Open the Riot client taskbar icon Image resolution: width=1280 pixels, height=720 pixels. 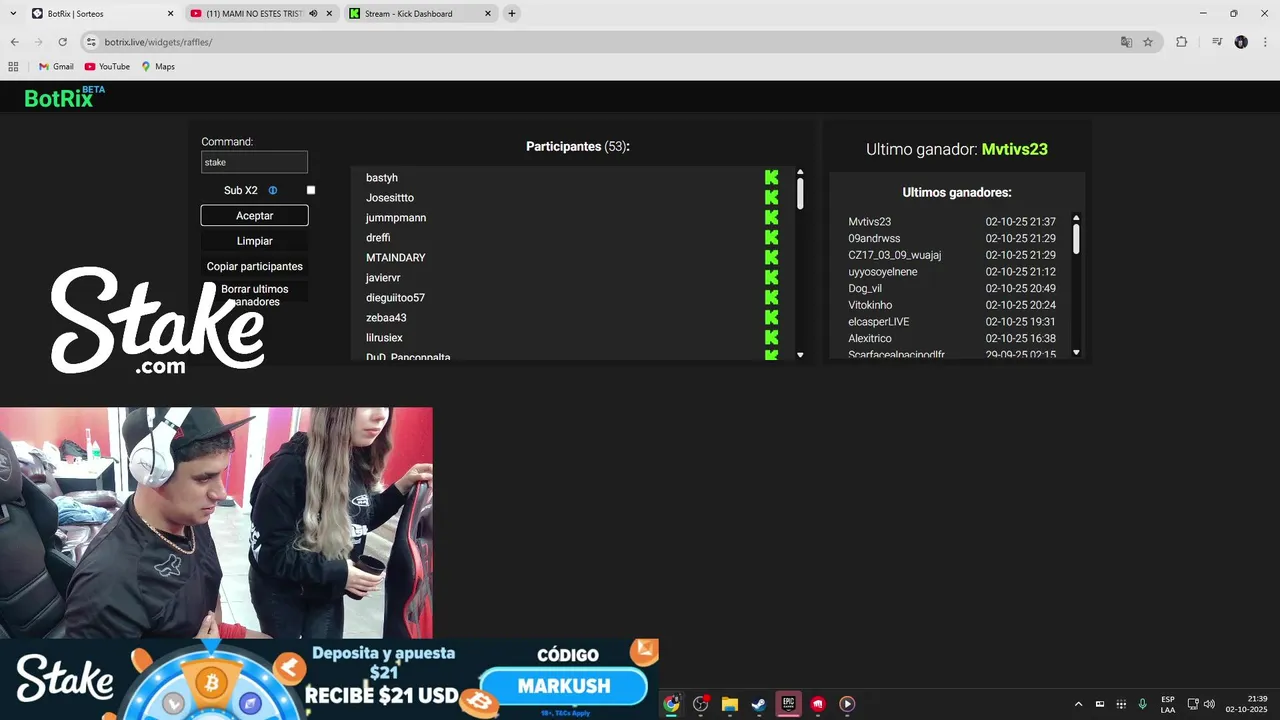point(818,704)
